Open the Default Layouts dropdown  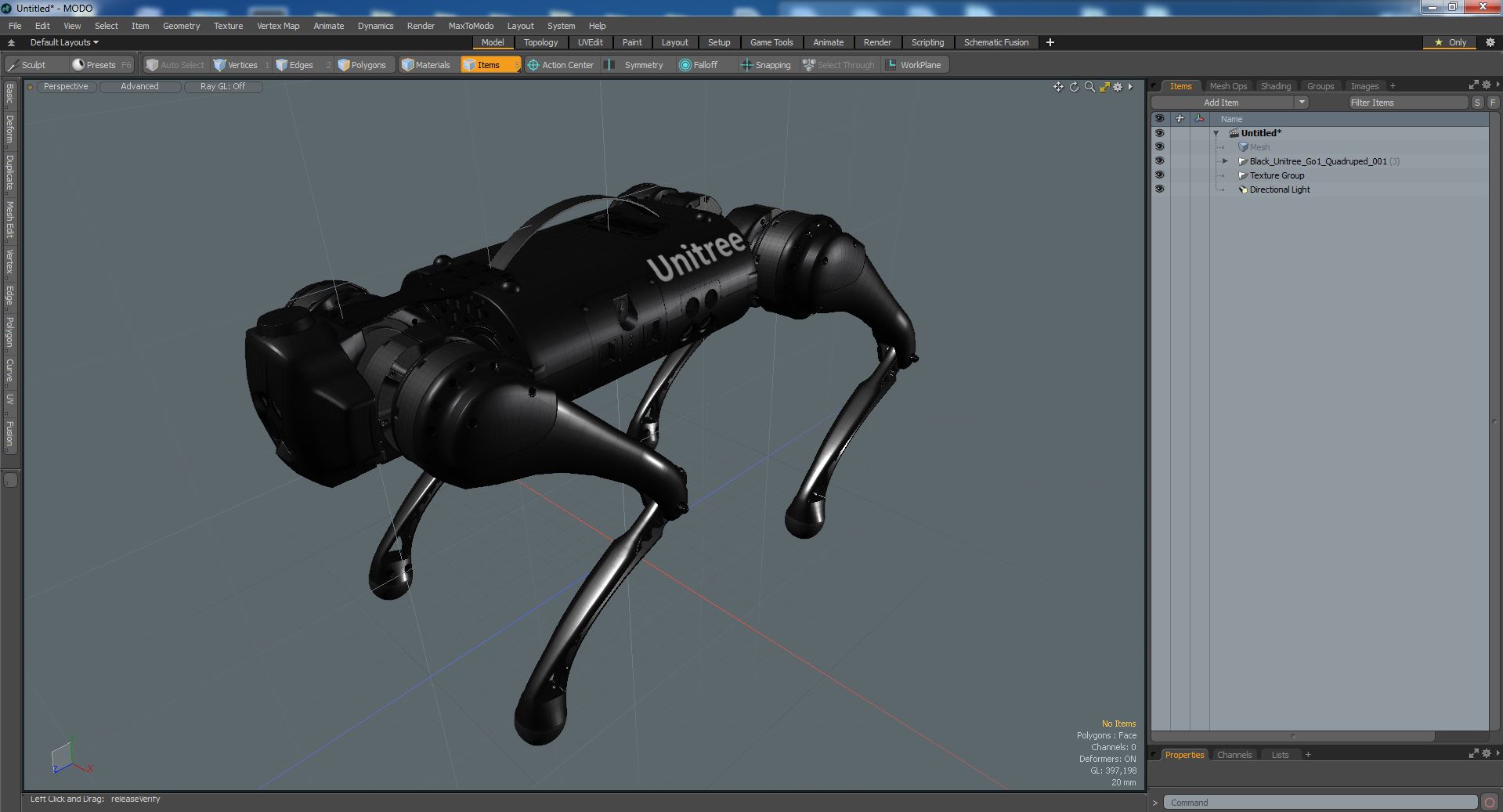[x=64, y=42]
